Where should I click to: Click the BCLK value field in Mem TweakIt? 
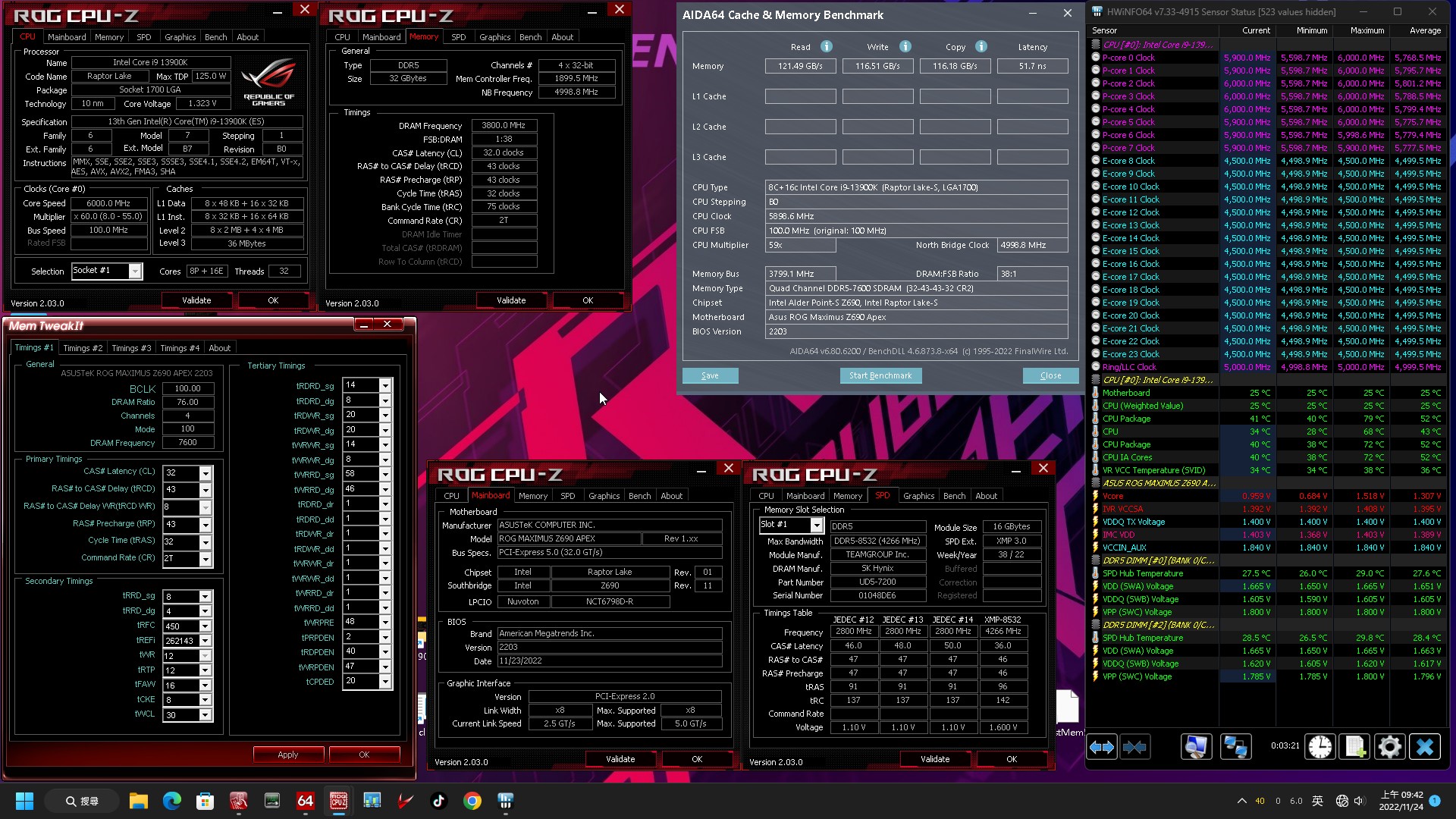click(x=187, y=388)
